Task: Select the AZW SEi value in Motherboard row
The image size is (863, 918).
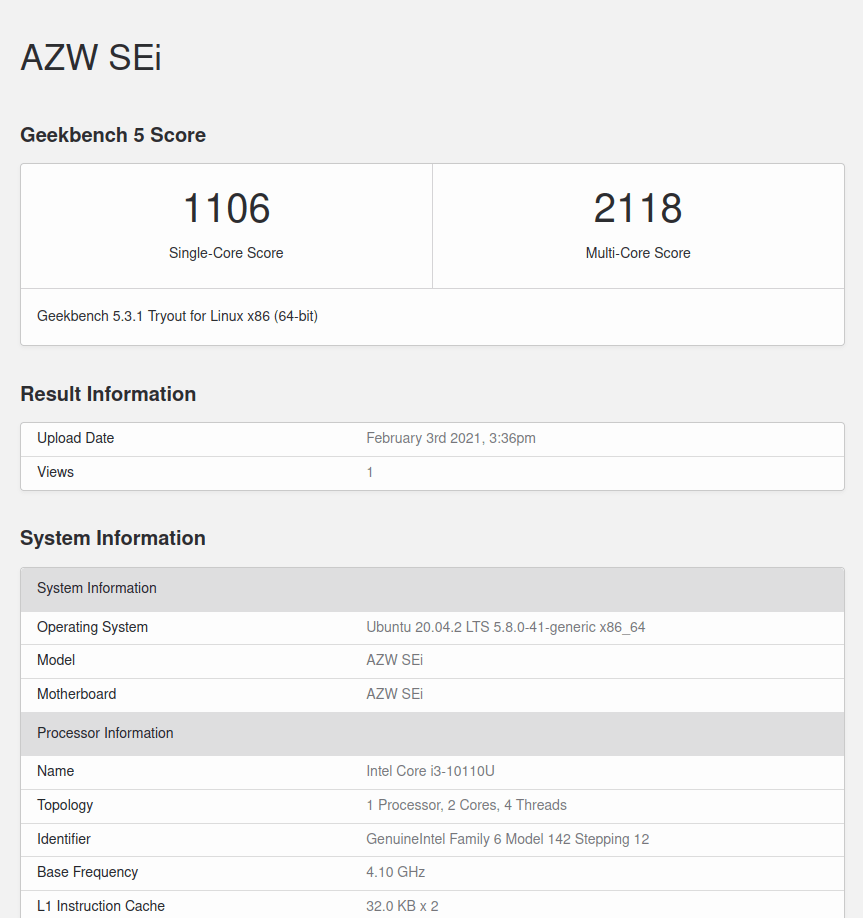Action: point(395,694)
